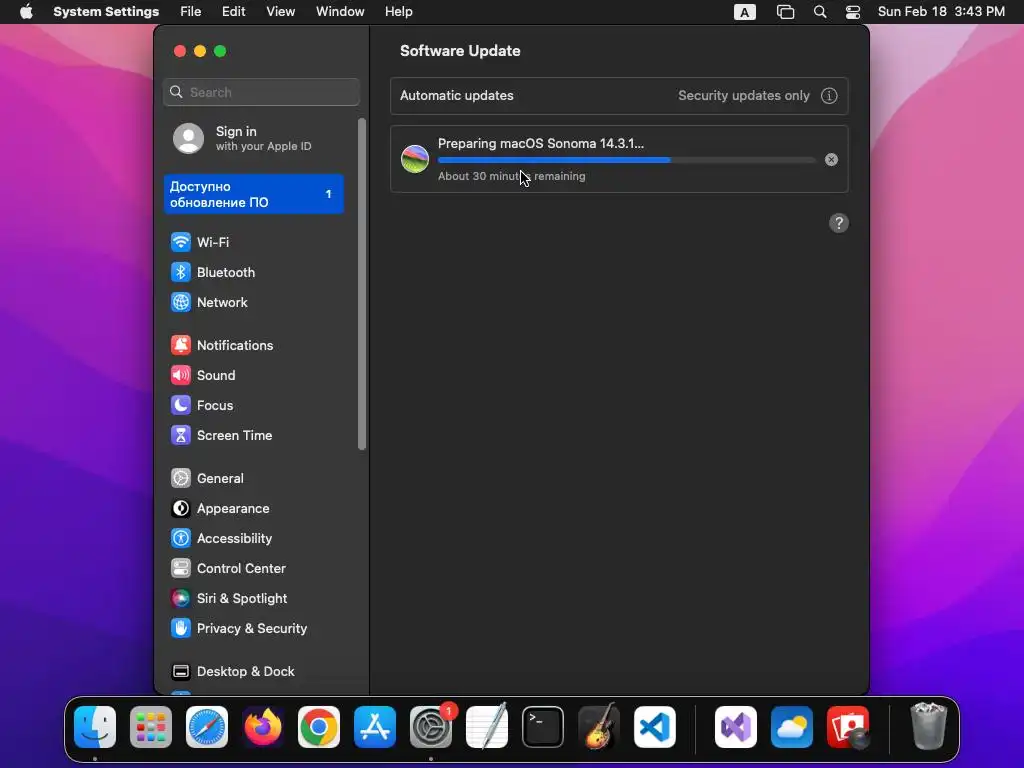Launch Google Chrome from the Dock

point(319,727)
